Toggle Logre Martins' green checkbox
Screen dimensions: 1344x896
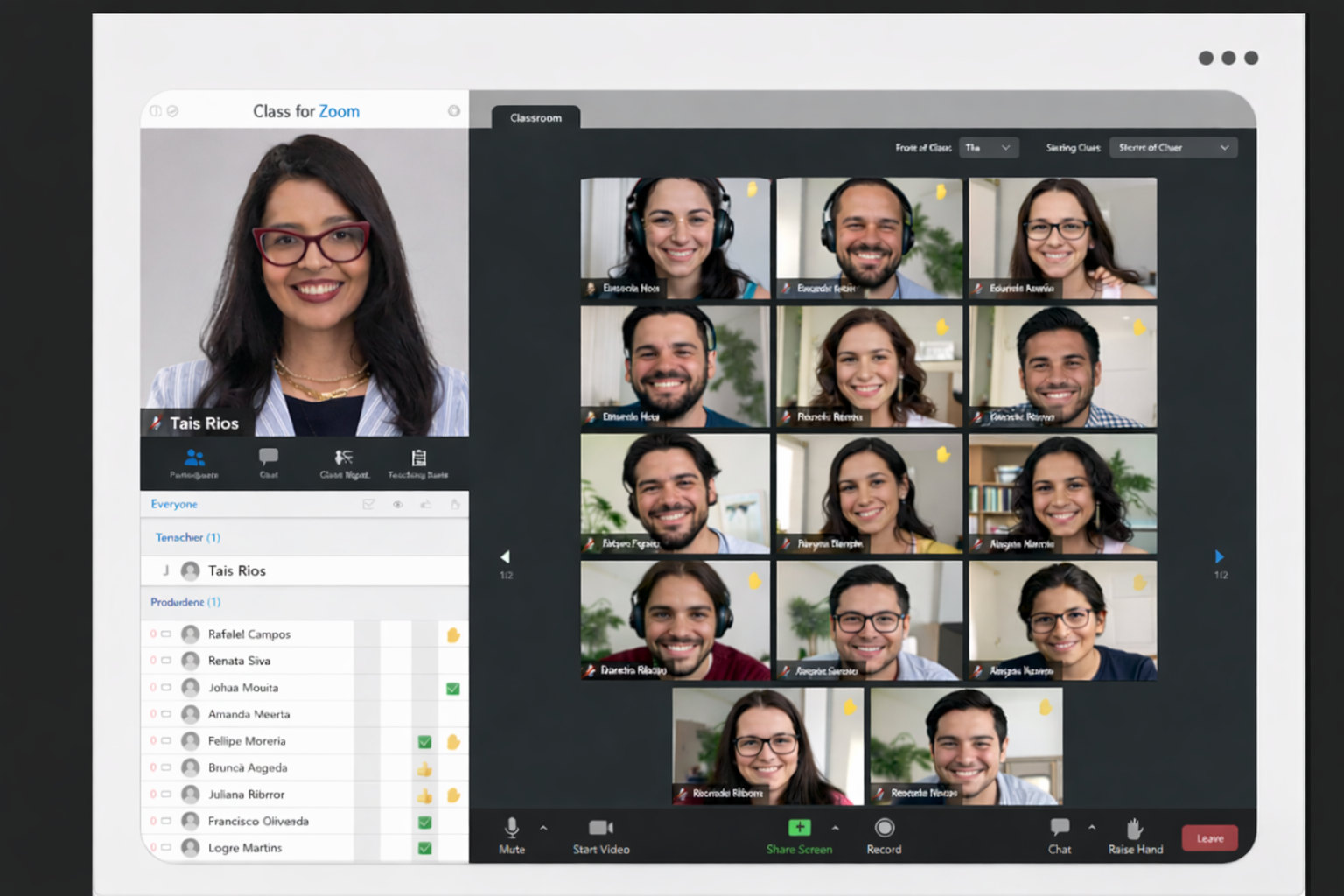point(424,849)
